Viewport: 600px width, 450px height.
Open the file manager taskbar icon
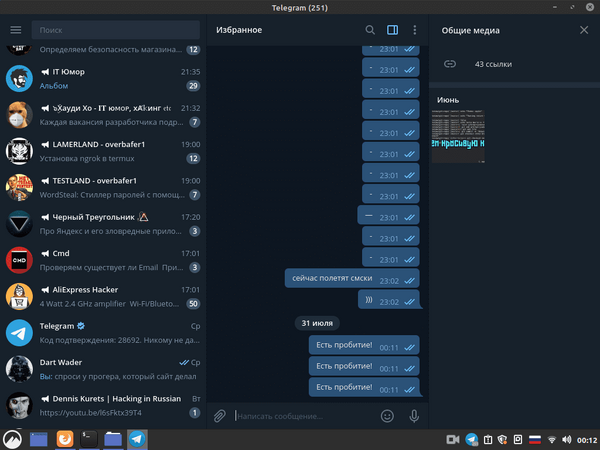point(113,439)
